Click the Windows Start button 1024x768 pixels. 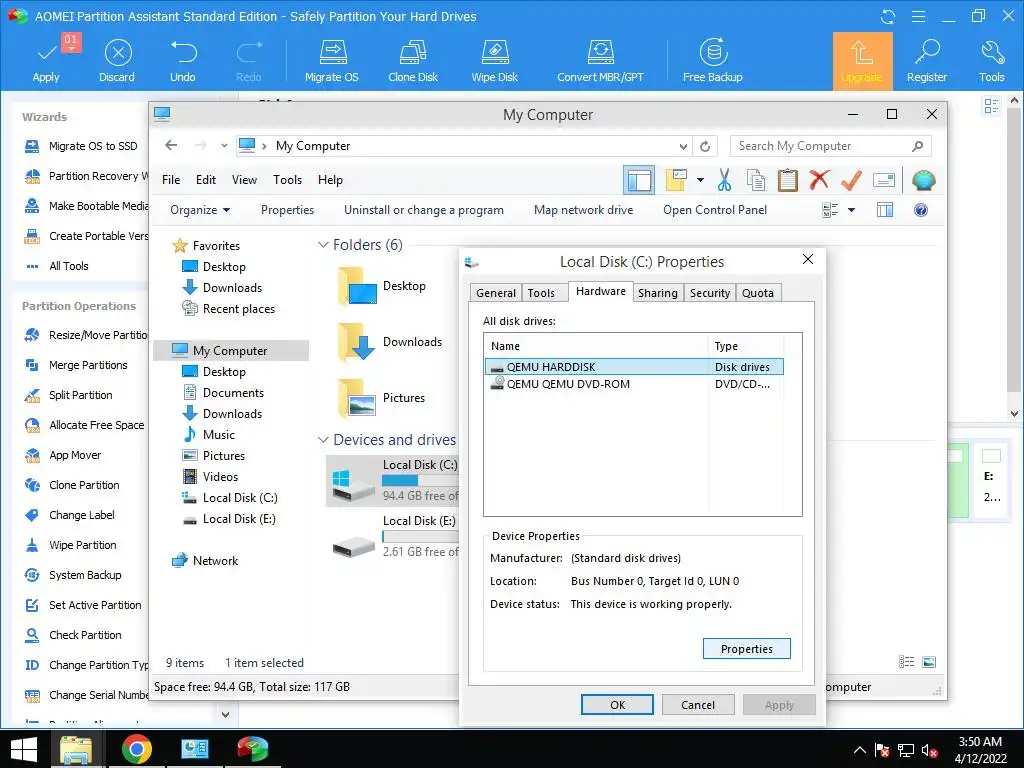(24, 749)
